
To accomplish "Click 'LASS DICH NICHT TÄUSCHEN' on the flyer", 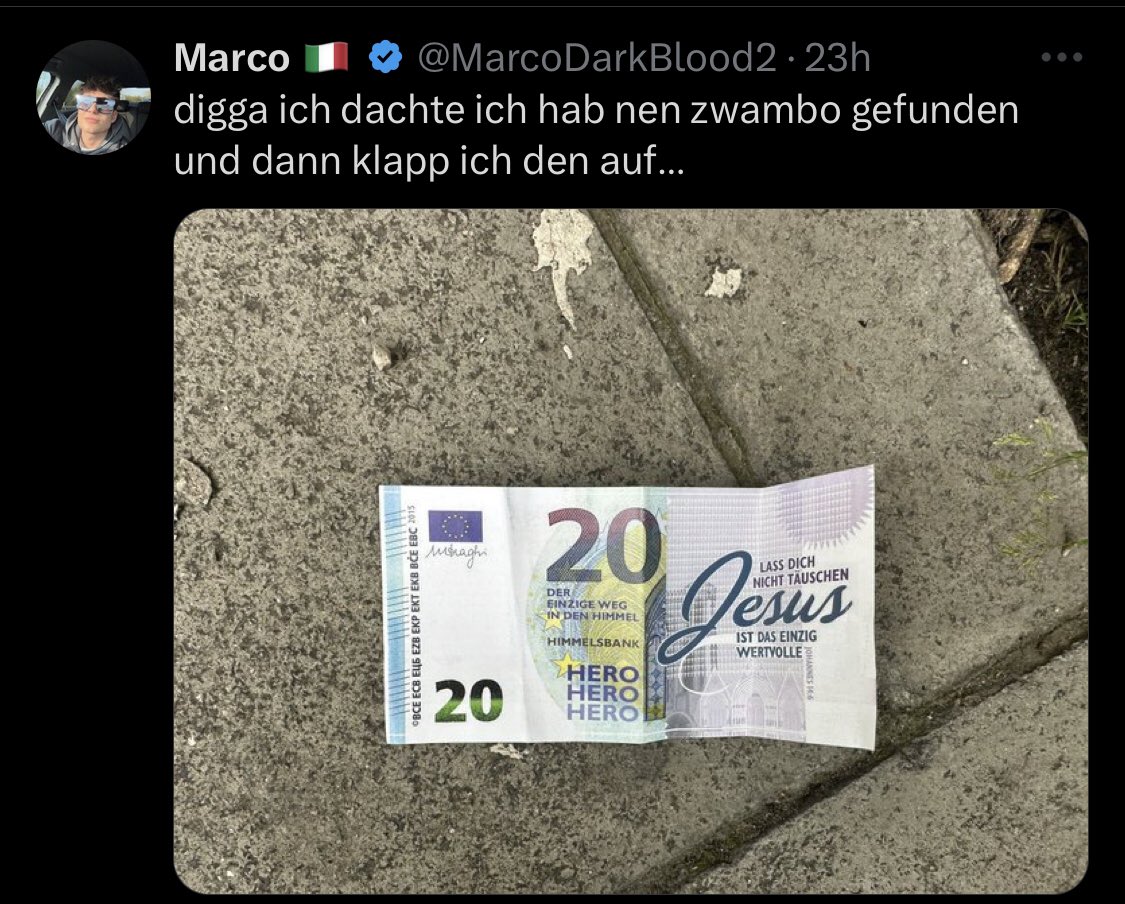I will click(800, 571).
